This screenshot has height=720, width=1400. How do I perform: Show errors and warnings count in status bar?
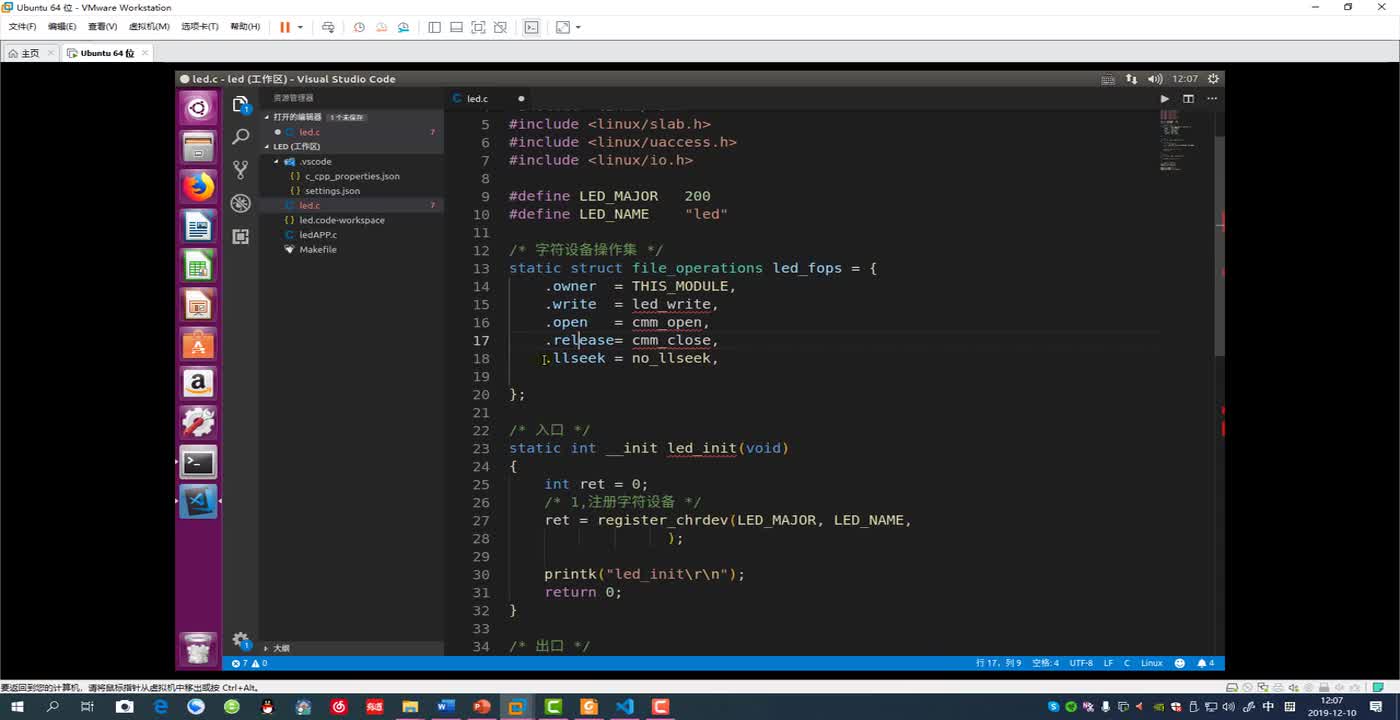(x=249, y=663)
